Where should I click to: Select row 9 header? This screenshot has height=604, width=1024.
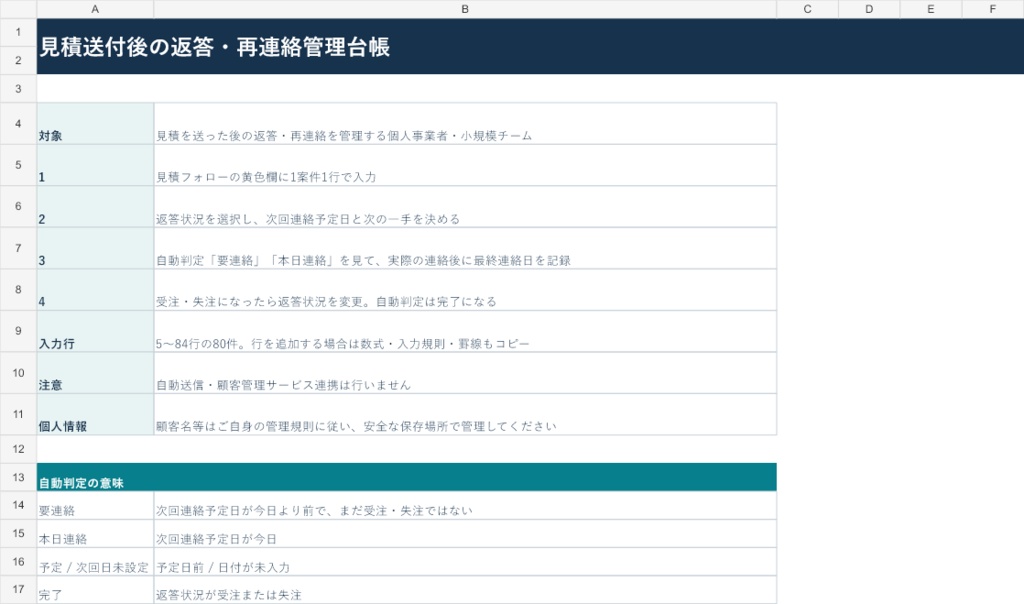(18, 331)
